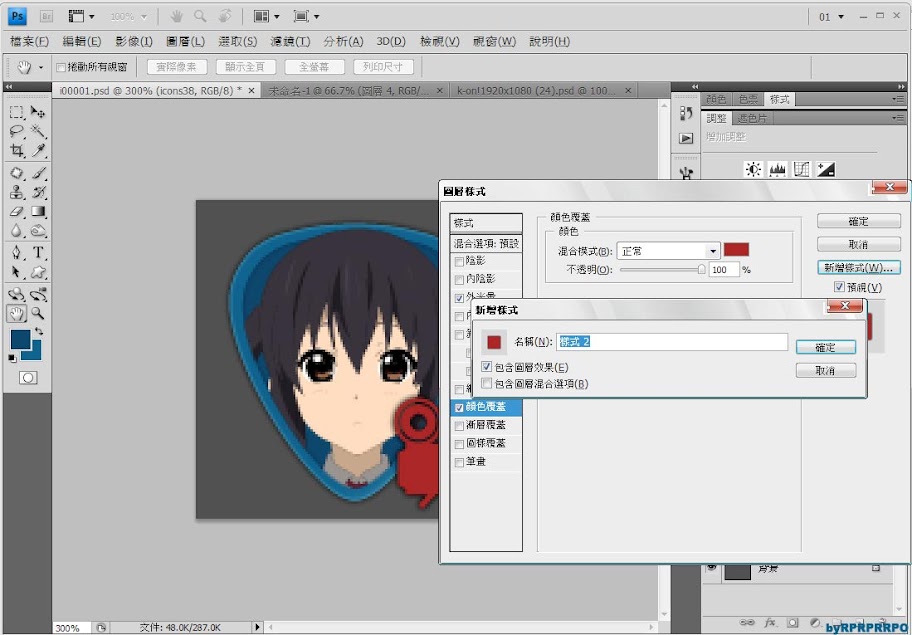Image resolution: width=912 pixels, height=635 pixels.
Task: Open the workspace switcher dropdown labeled 01
Action: [832, 17]
